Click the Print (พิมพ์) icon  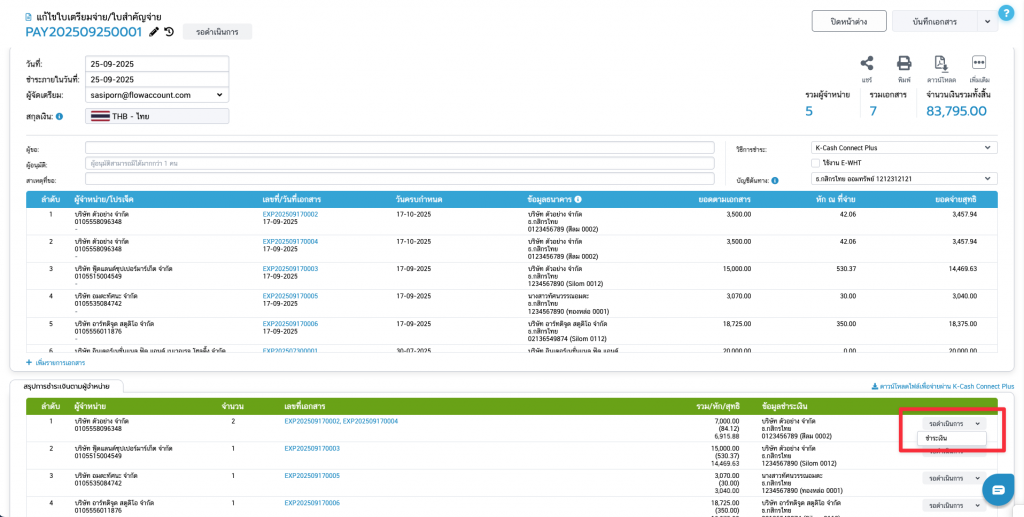pyautogui.click(x=904, y=63)
